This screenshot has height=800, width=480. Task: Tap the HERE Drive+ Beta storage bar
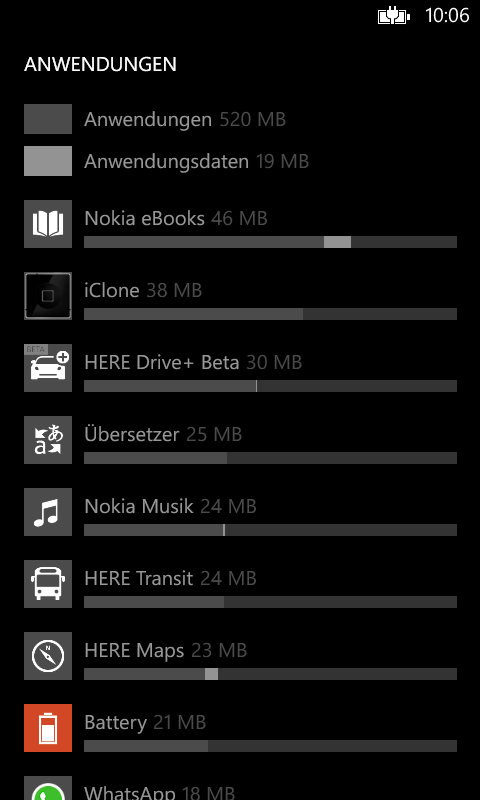click(270, 386)
